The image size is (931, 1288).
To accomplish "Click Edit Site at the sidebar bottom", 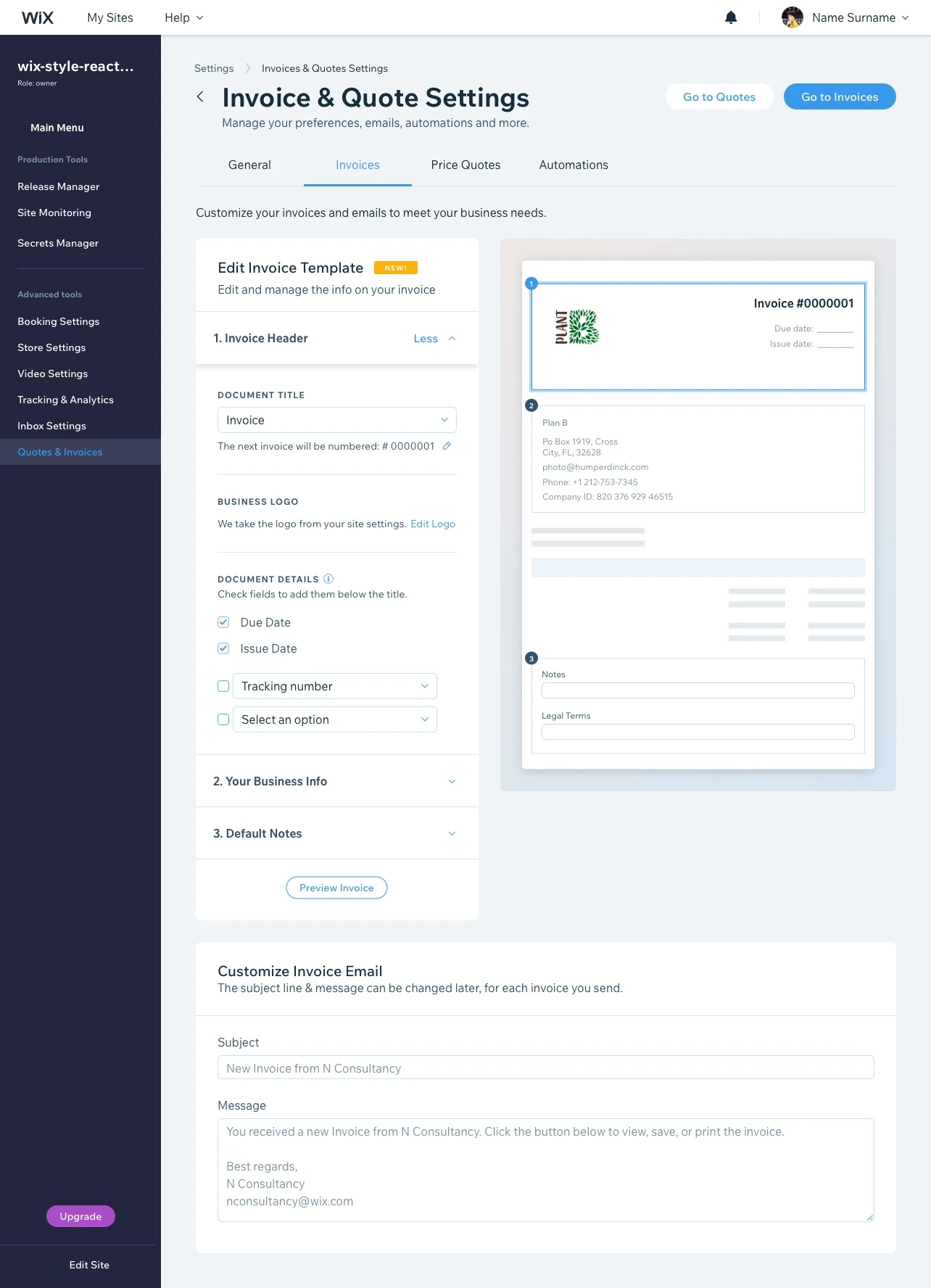I will [89, 1265].
